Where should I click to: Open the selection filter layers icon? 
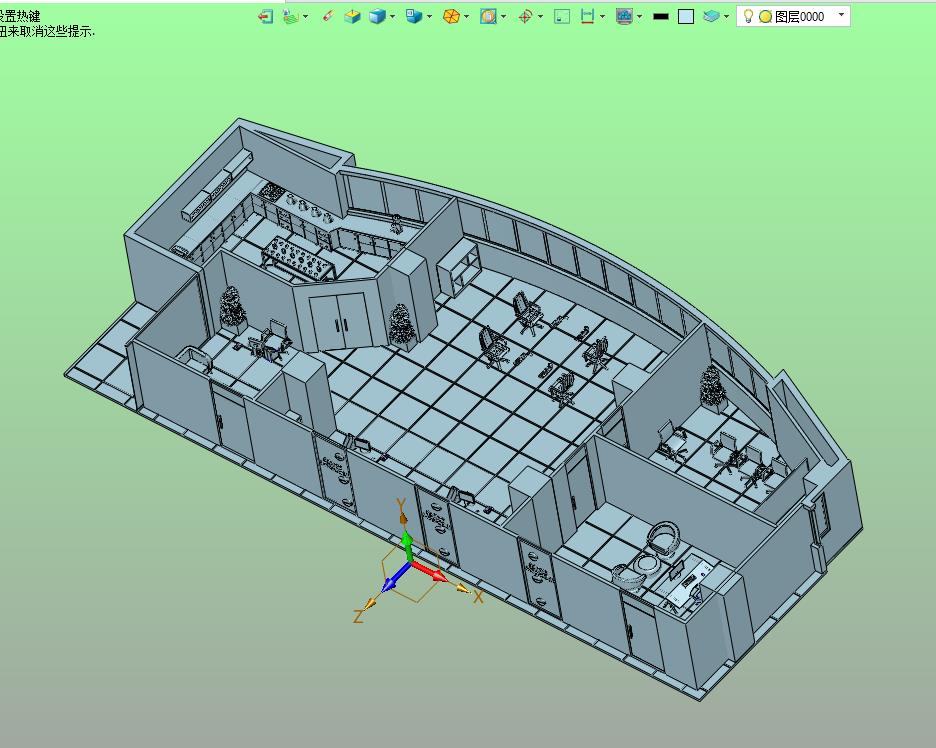(291, 17)
